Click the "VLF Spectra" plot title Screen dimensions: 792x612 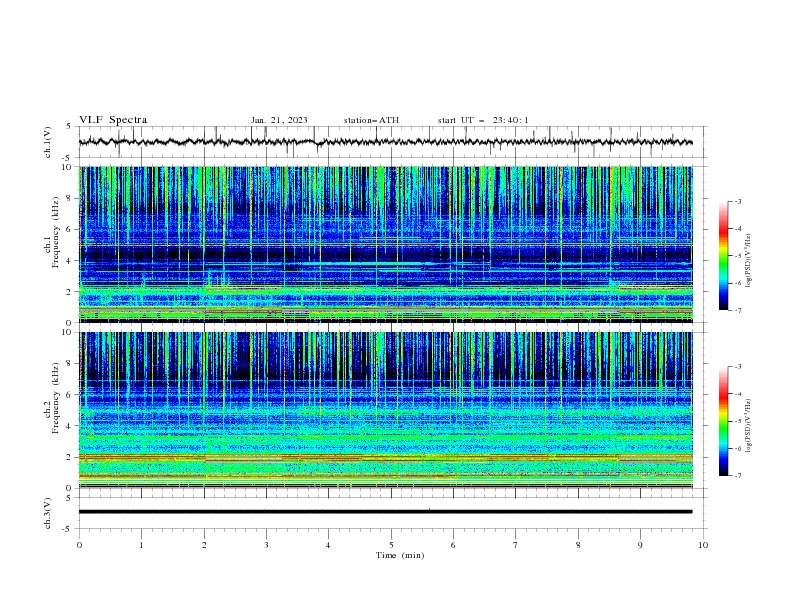click(113, 120)
